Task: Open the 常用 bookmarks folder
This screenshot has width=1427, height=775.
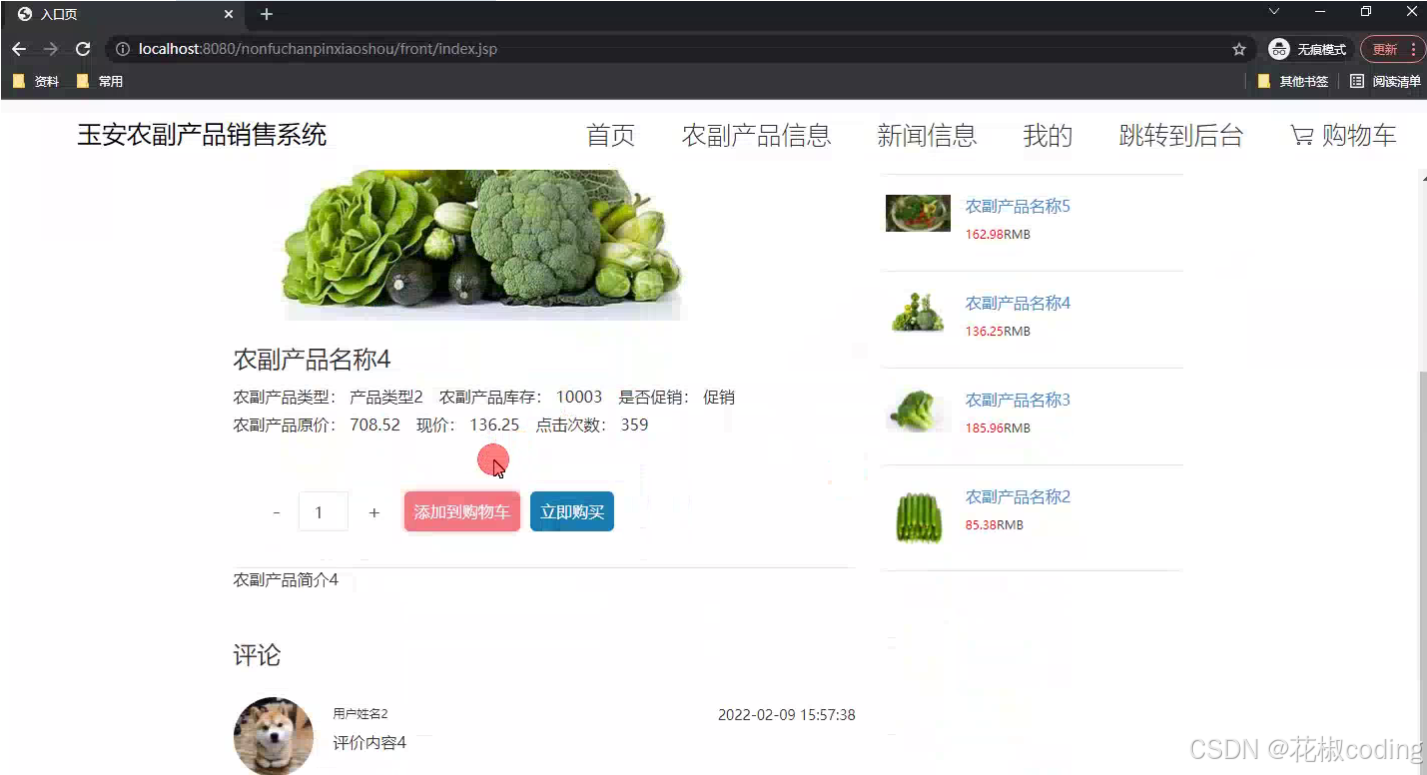Action: click(x=100, y=81)
